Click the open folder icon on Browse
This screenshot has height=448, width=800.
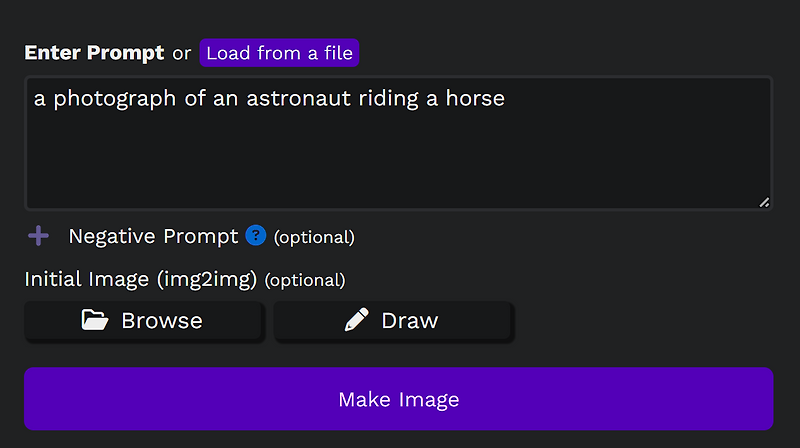coord(95,320)
